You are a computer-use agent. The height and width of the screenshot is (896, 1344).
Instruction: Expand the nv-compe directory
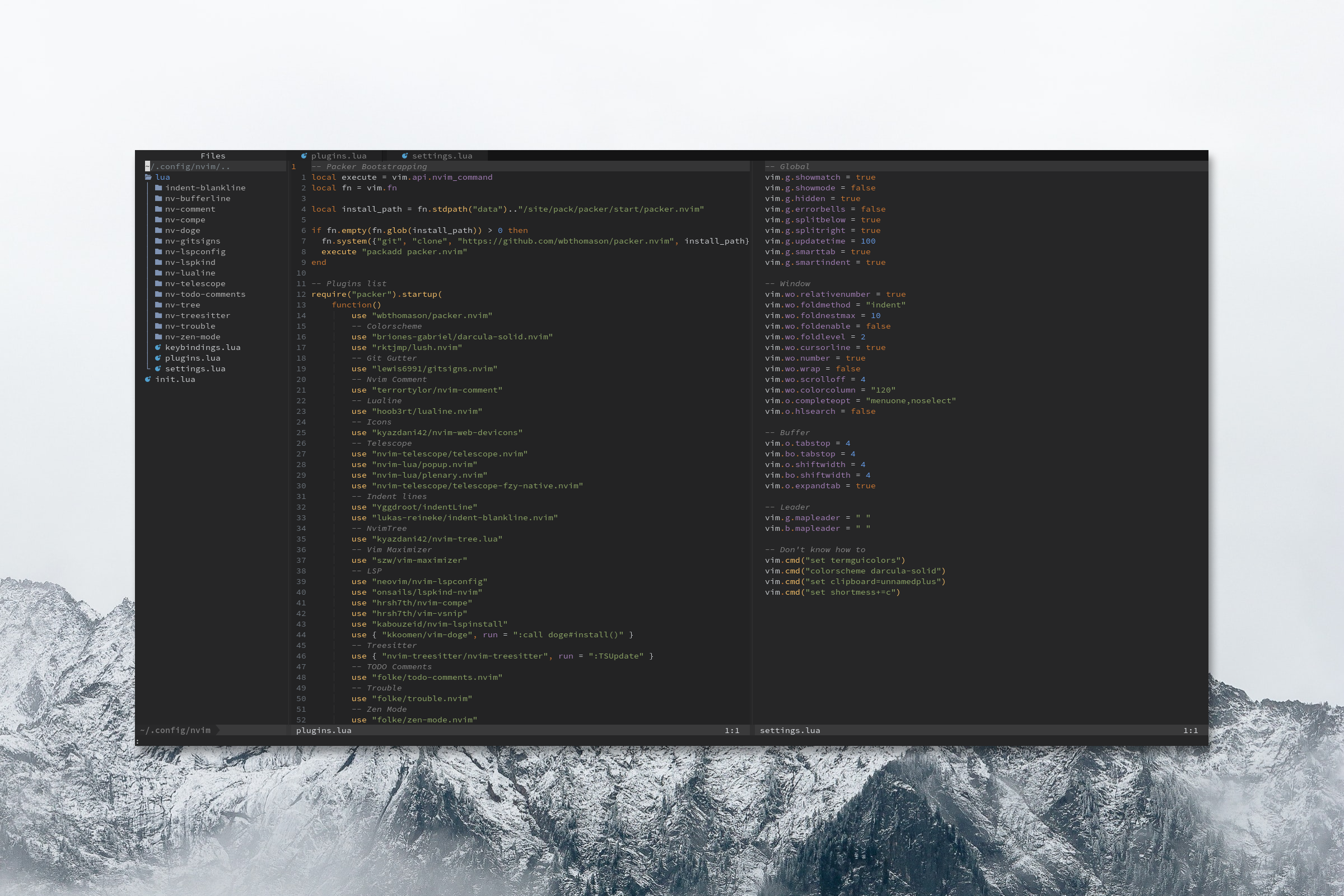tap(185, 220)
